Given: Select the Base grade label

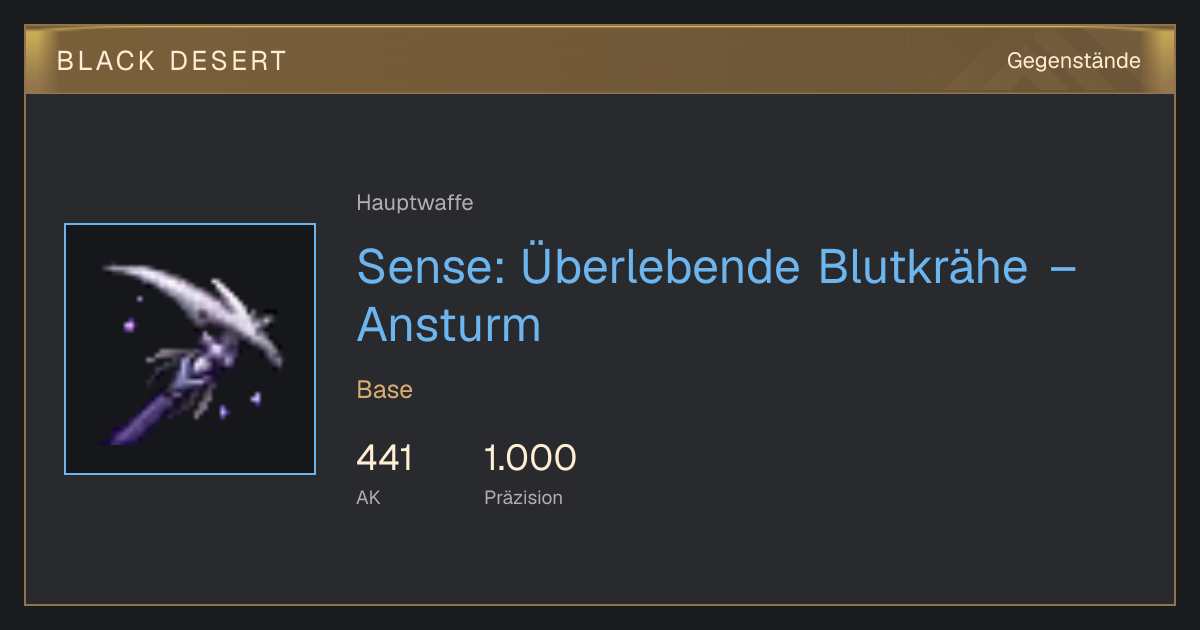Looking at the screenshot, I should click(x=385, y=390).
